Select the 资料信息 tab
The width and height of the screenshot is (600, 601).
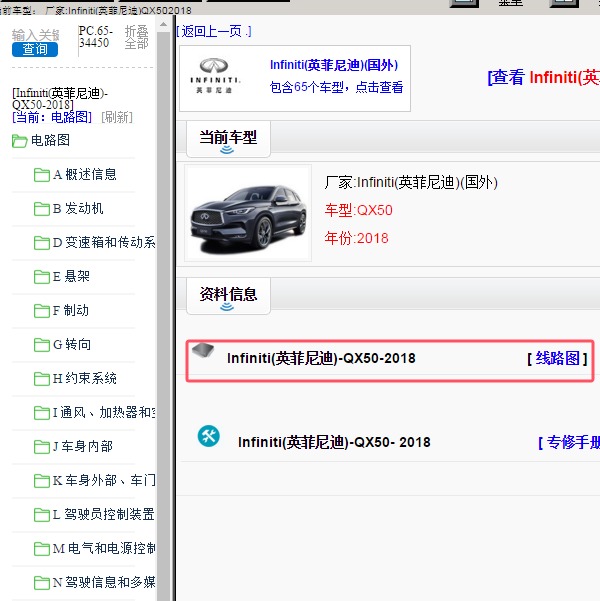(228, 296)
